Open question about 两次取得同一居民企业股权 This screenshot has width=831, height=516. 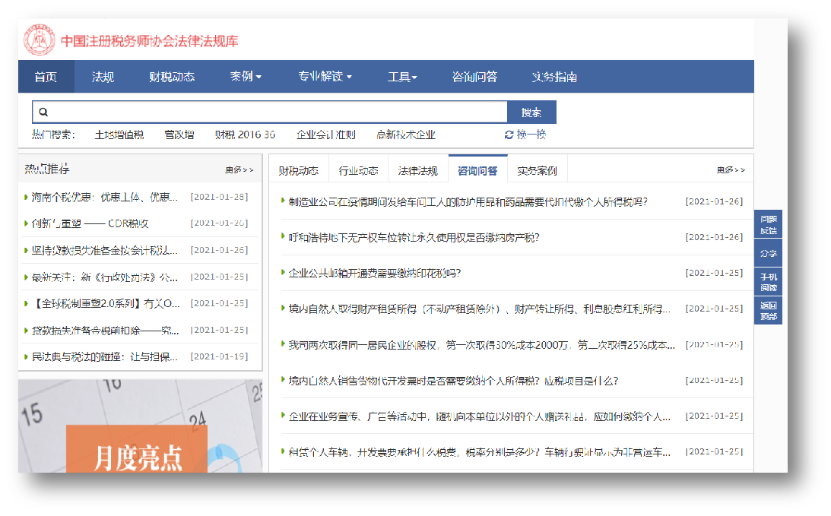coord(482,345)
